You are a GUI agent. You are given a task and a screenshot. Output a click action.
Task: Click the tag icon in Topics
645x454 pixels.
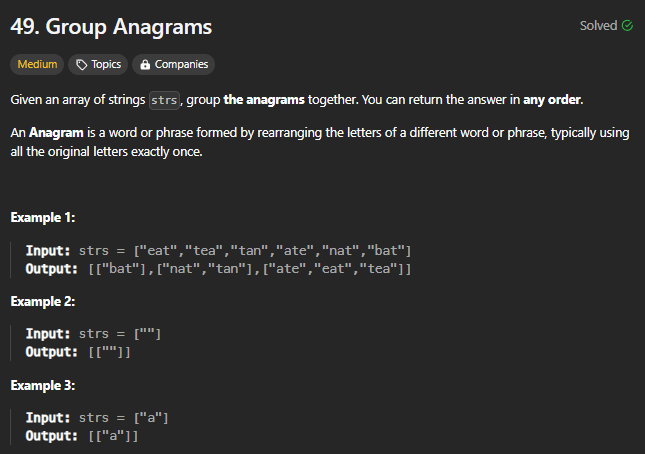point(81,65)
